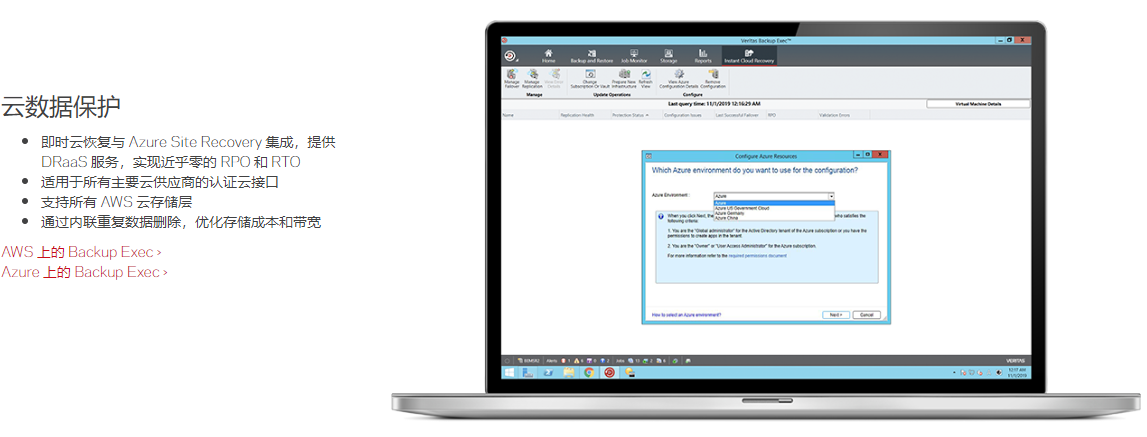Click the RPO column header

coord(791,115)
